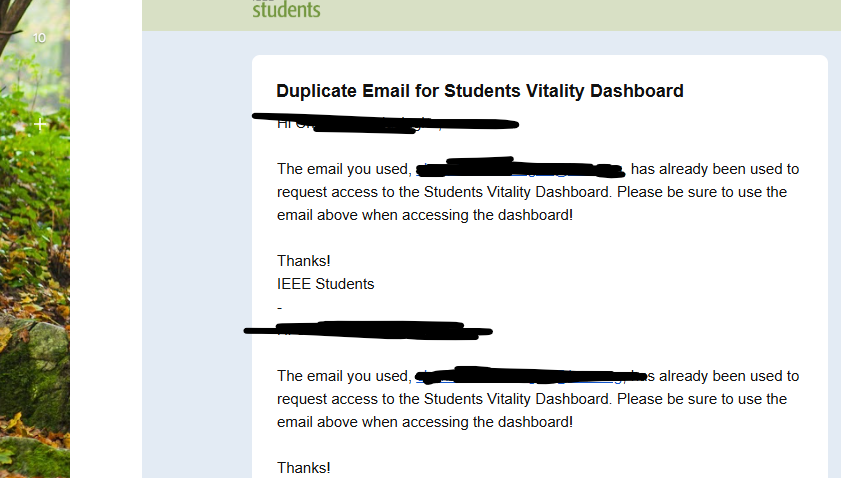Click the green students logo in header

point(286,9)
